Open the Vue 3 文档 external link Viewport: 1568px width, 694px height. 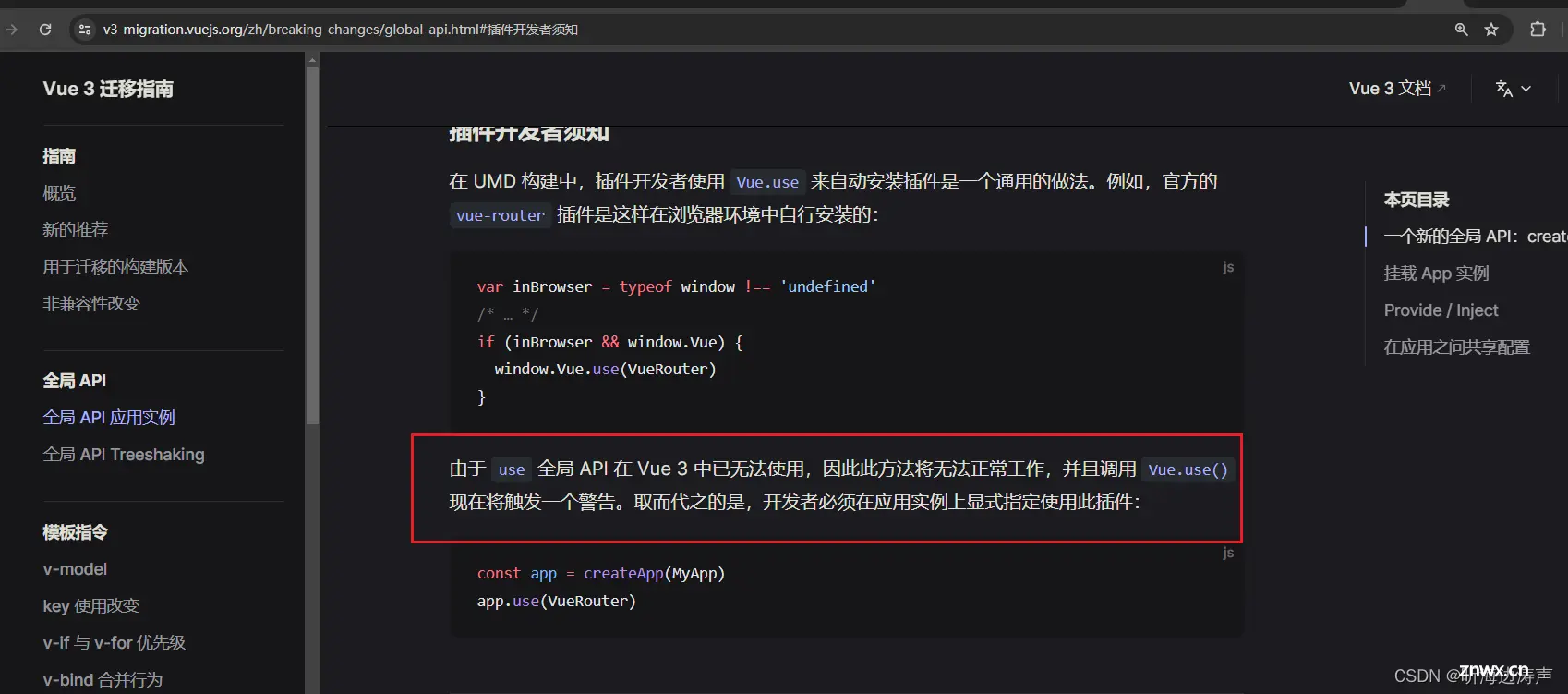pyautogui.click(x=1396, y=89)
